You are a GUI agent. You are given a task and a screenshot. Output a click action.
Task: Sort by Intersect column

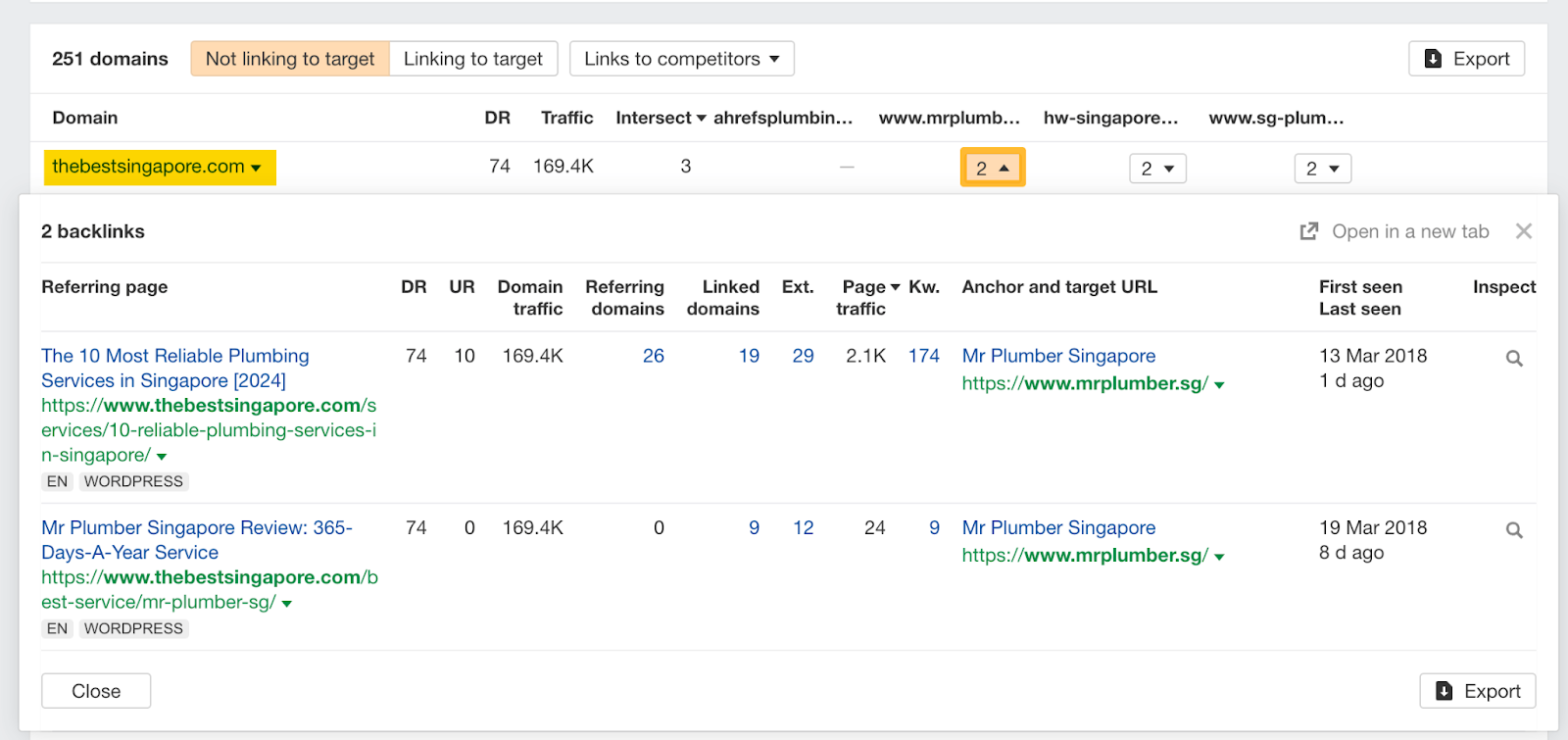coord(661,118)
